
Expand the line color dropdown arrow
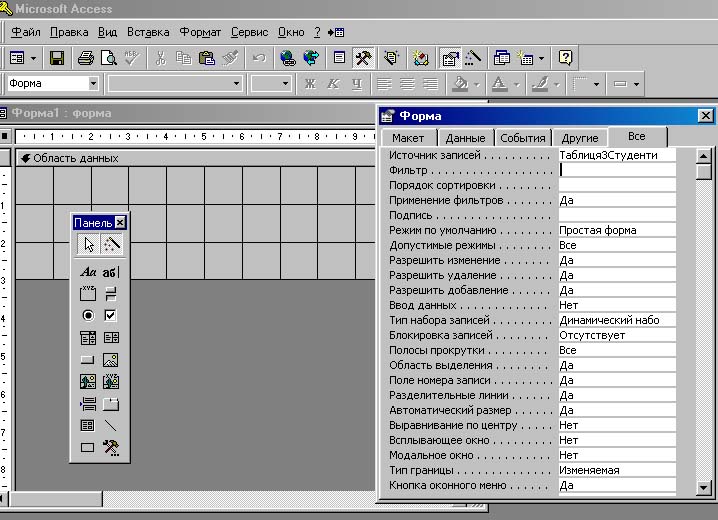pos(557,84)
